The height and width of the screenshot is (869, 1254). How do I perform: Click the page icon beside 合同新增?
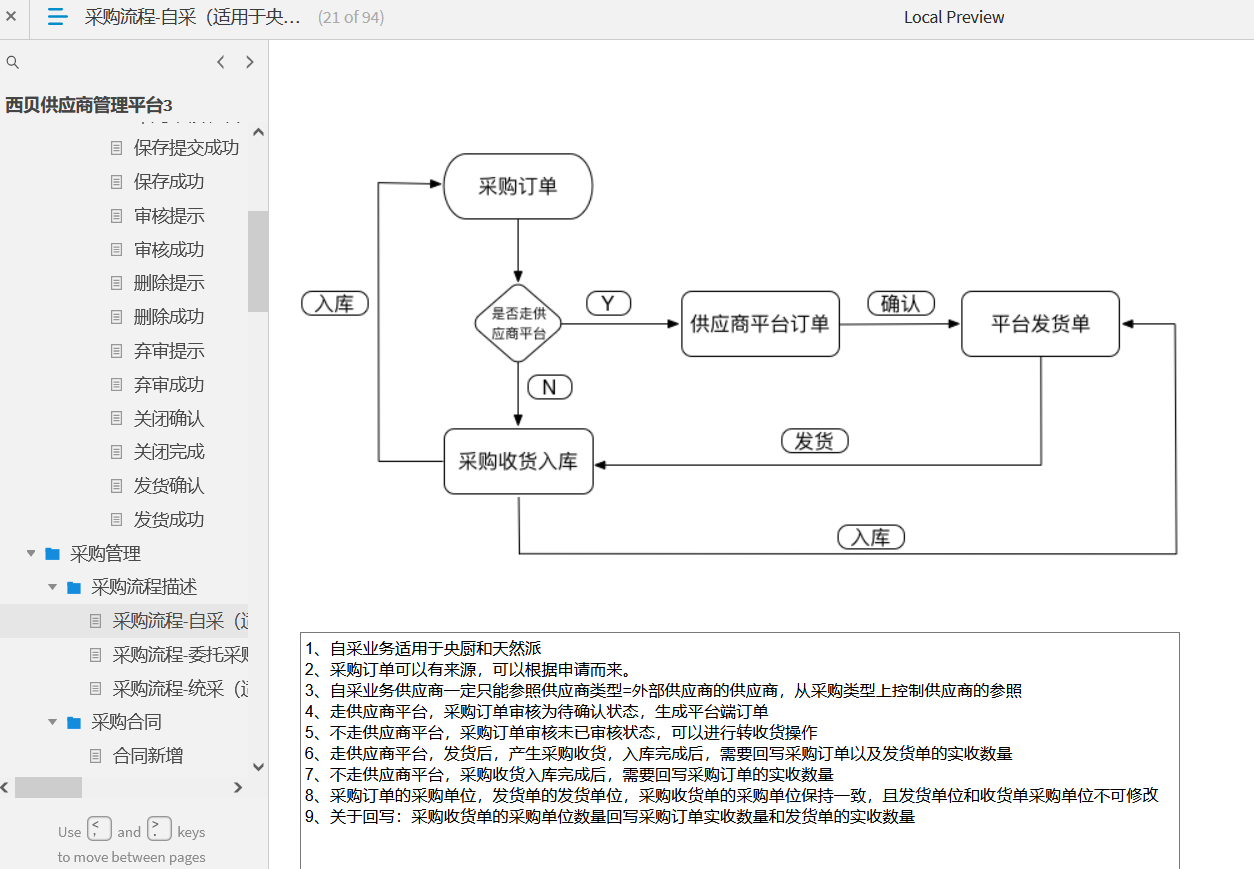pos(96,756)
